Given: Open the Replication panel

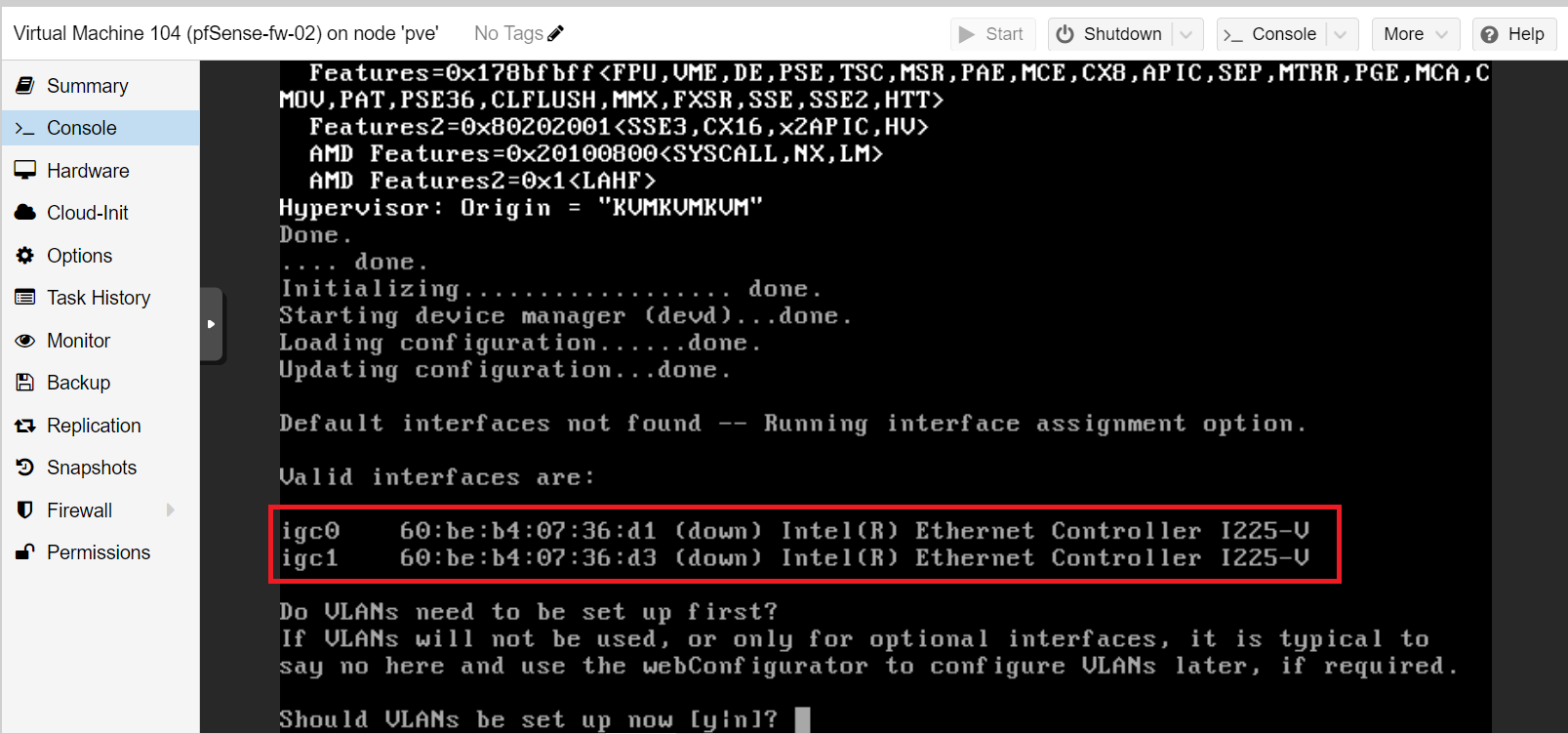Looking at the screenshot, I should coord(93,425).
